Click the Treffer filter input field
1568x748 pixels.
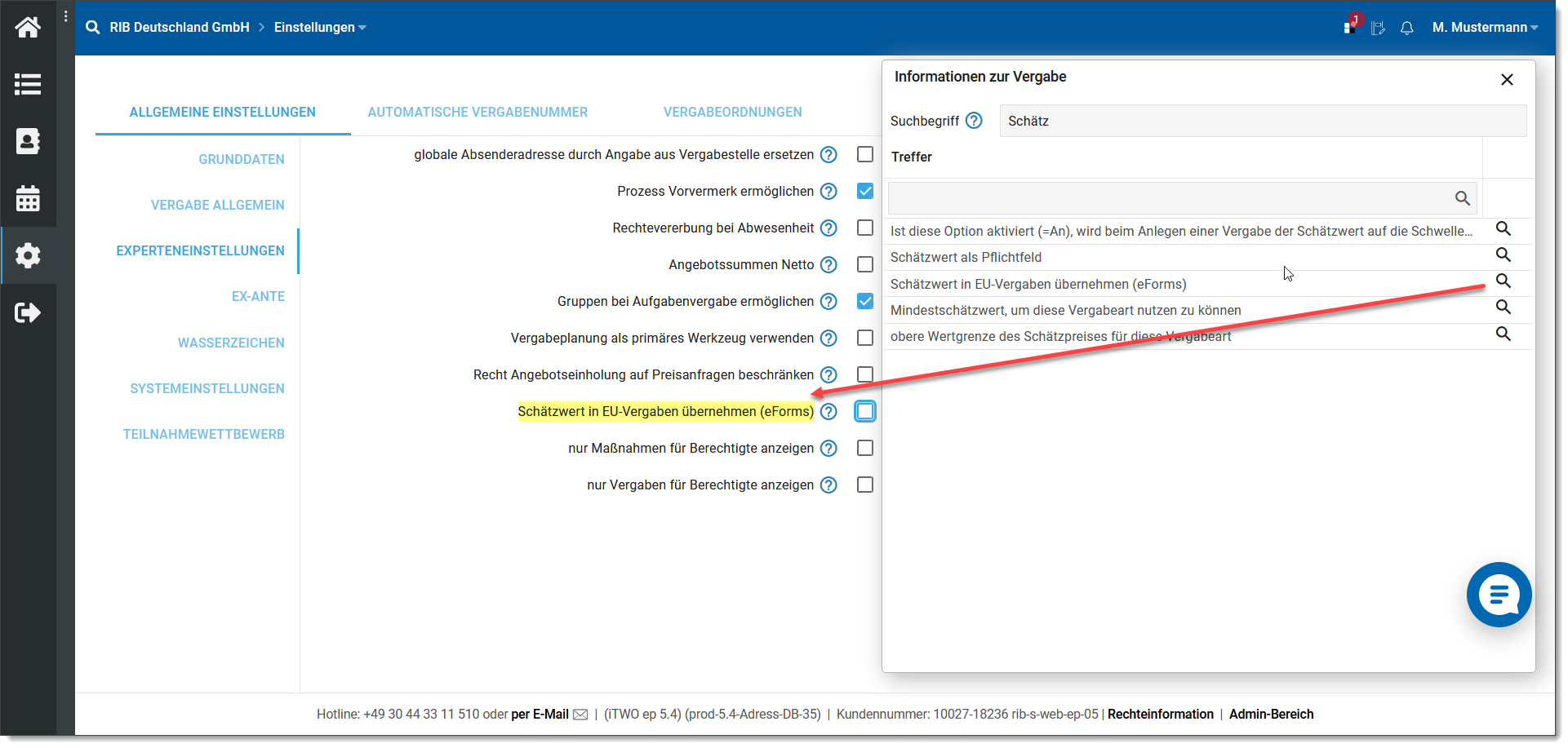pos(1182,198)
